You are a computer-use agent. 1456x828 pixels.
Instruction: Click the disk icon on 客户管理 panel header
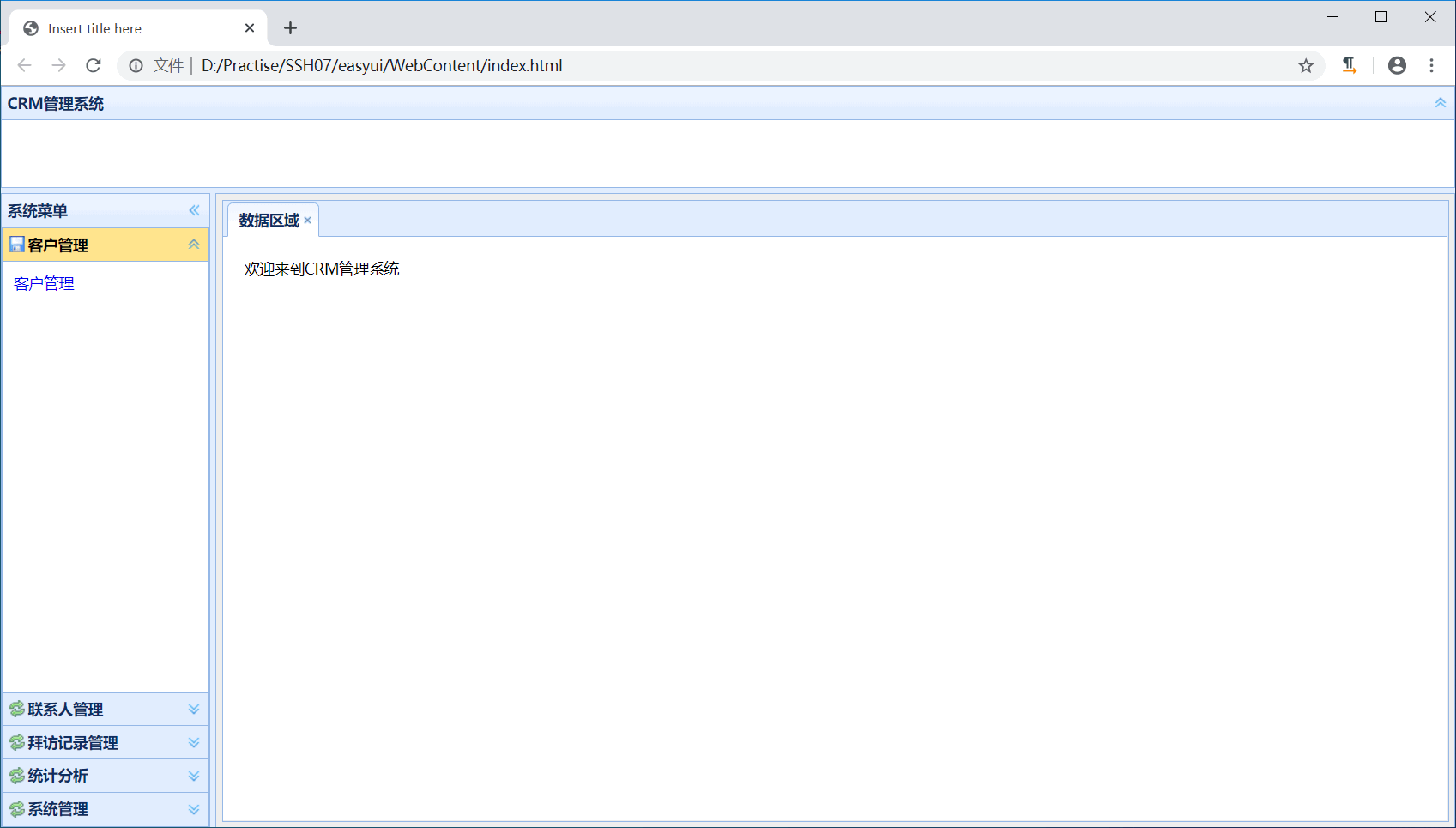pos(15,245)
